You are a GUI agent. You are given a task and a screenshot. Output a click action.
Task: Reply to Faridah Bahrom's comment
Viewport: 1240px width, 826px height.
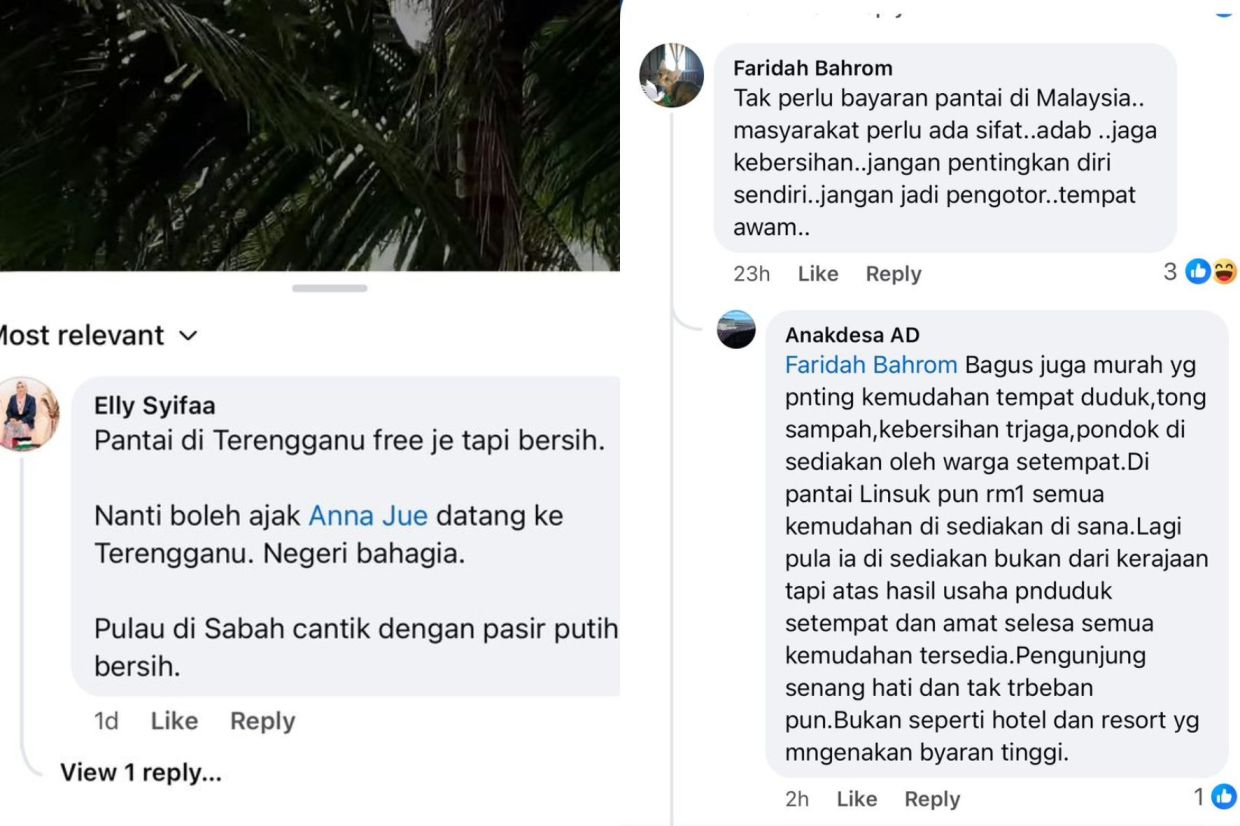(x=893, y=274)
